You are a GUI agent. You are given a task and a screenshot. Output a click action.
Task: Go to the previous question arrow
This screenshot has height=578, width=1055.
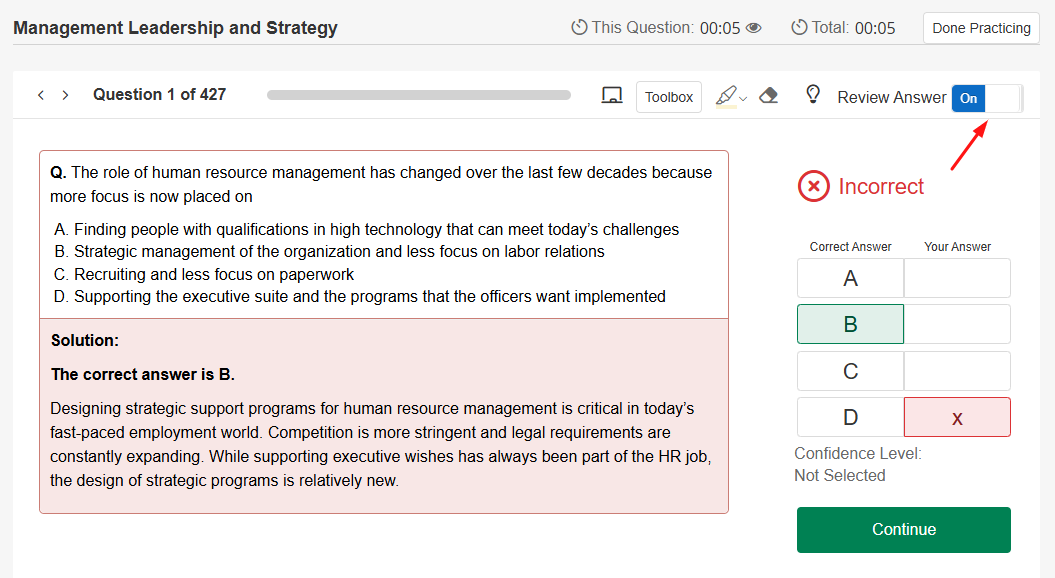point(41,95)
